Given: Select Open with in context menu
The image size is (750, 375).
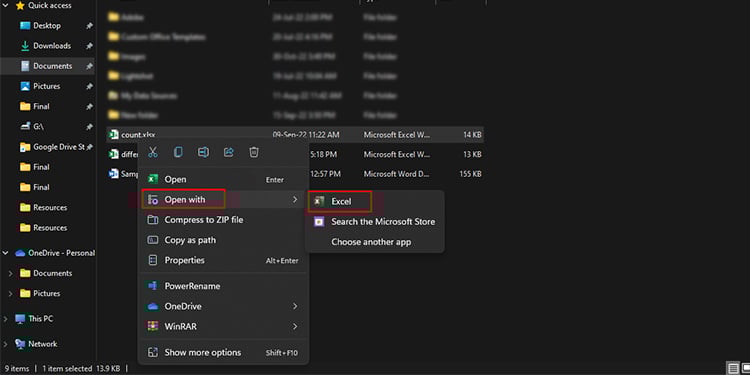Looking at the screenshot, I should coord(223,199).
